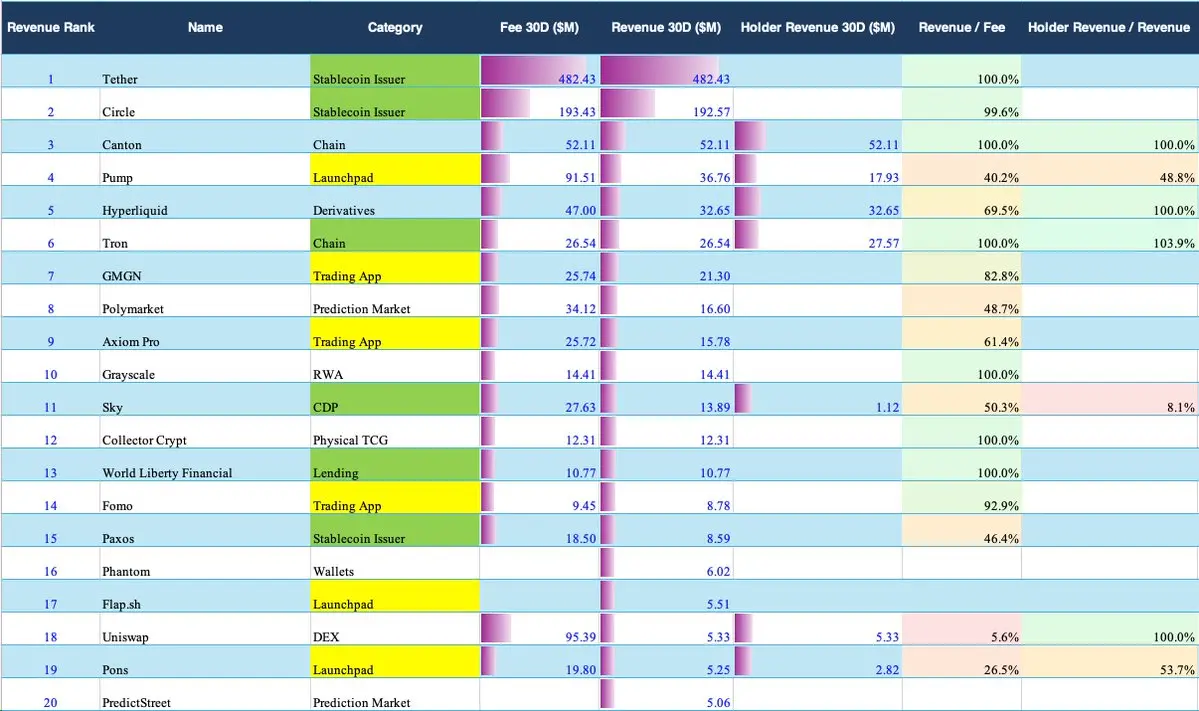Image resolution: width=1199 pixels, height=711 pixels.
Task: Click Canton's holder revenue 52.11
Action: 883,144
